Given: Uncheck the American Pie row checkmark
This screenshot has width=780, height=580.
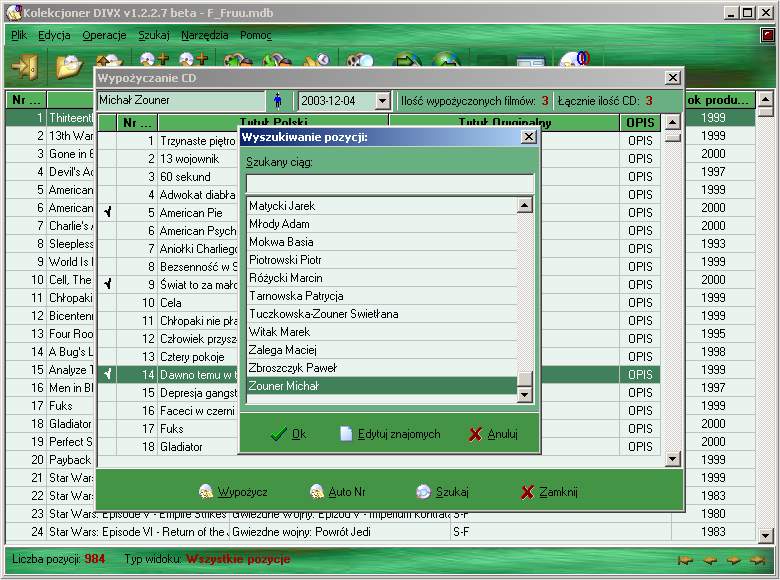Looking at the screenshot, I should point(107,213).
